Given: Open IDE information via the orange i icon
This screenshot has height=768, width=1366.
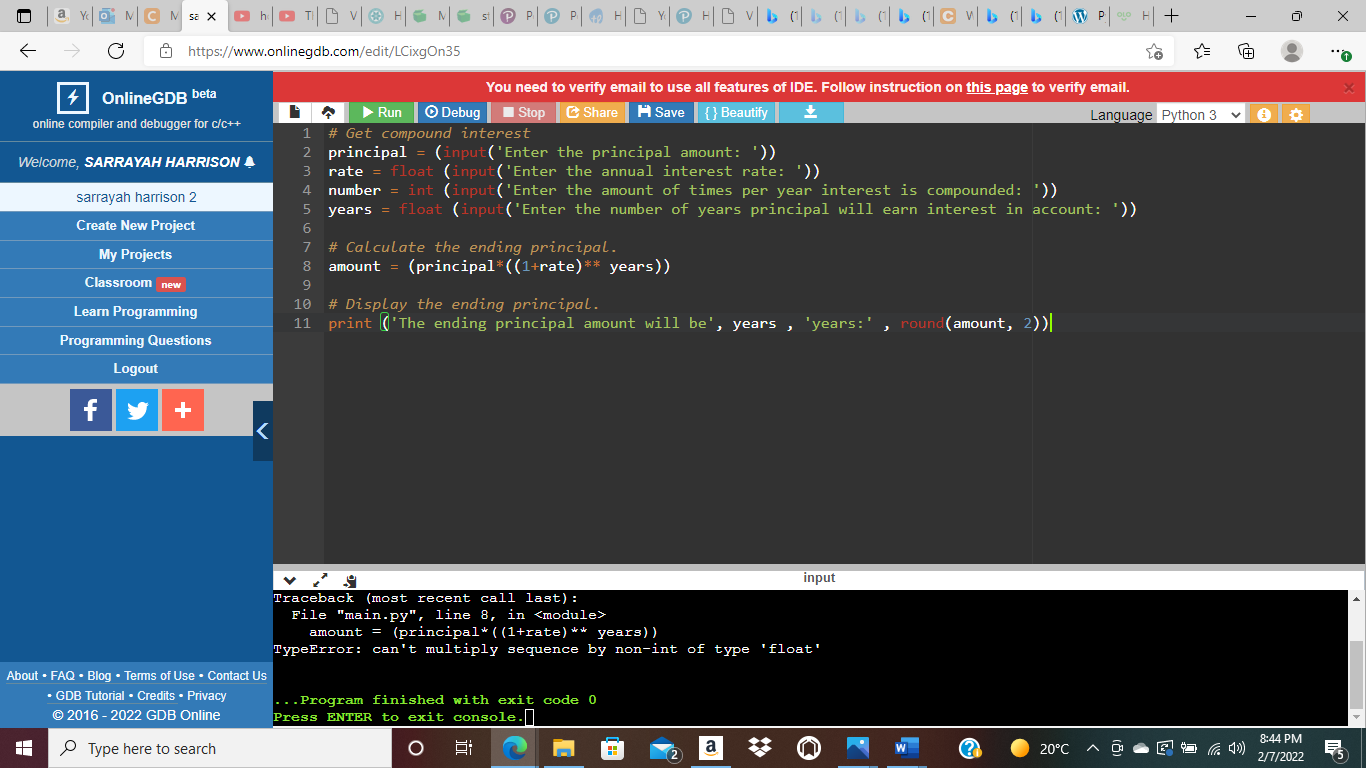Looking at the screenshot, I should point(1263,114).
